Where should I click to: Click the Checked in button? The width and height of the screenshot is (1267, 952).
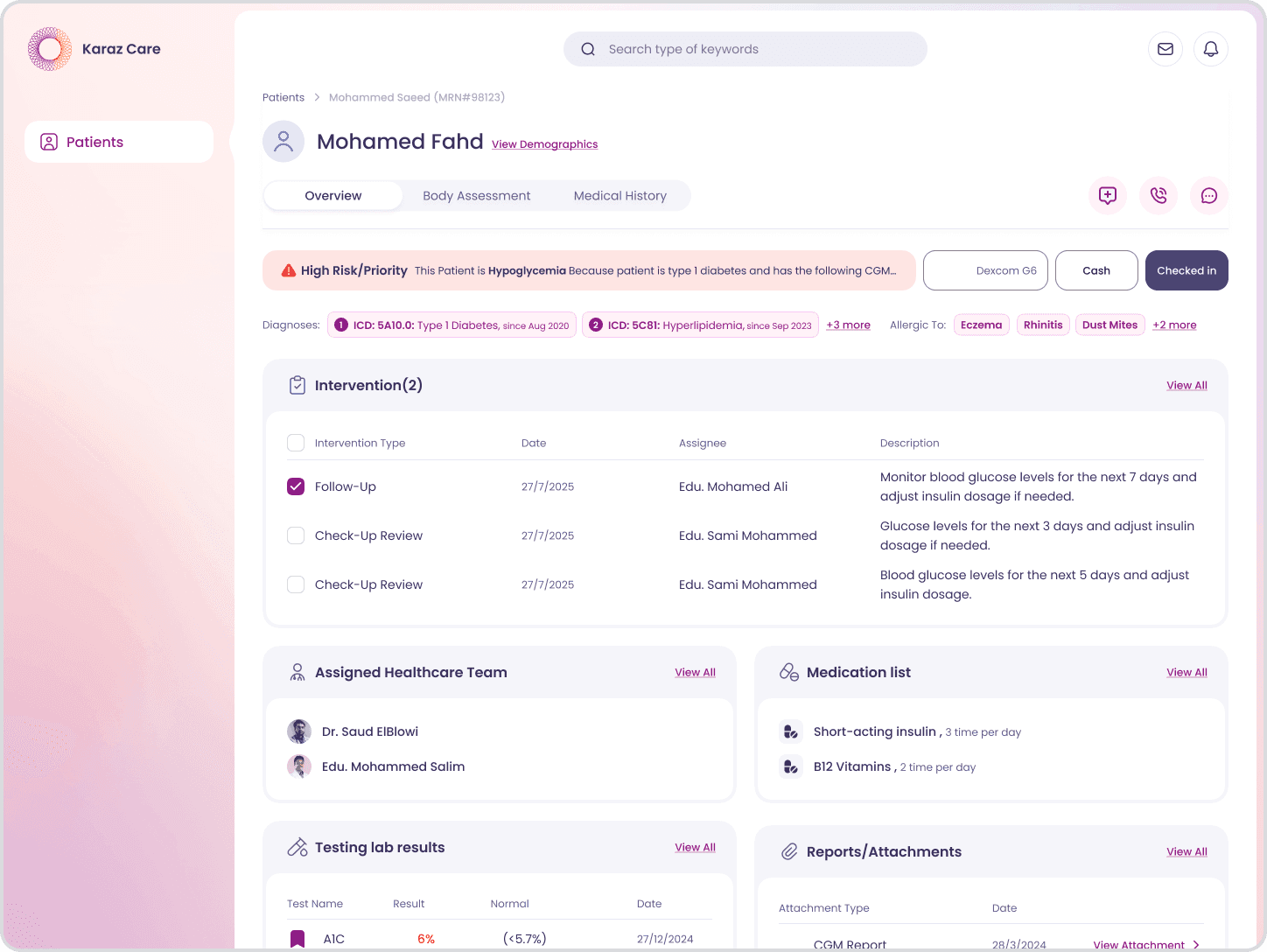tap(1186, 270)
